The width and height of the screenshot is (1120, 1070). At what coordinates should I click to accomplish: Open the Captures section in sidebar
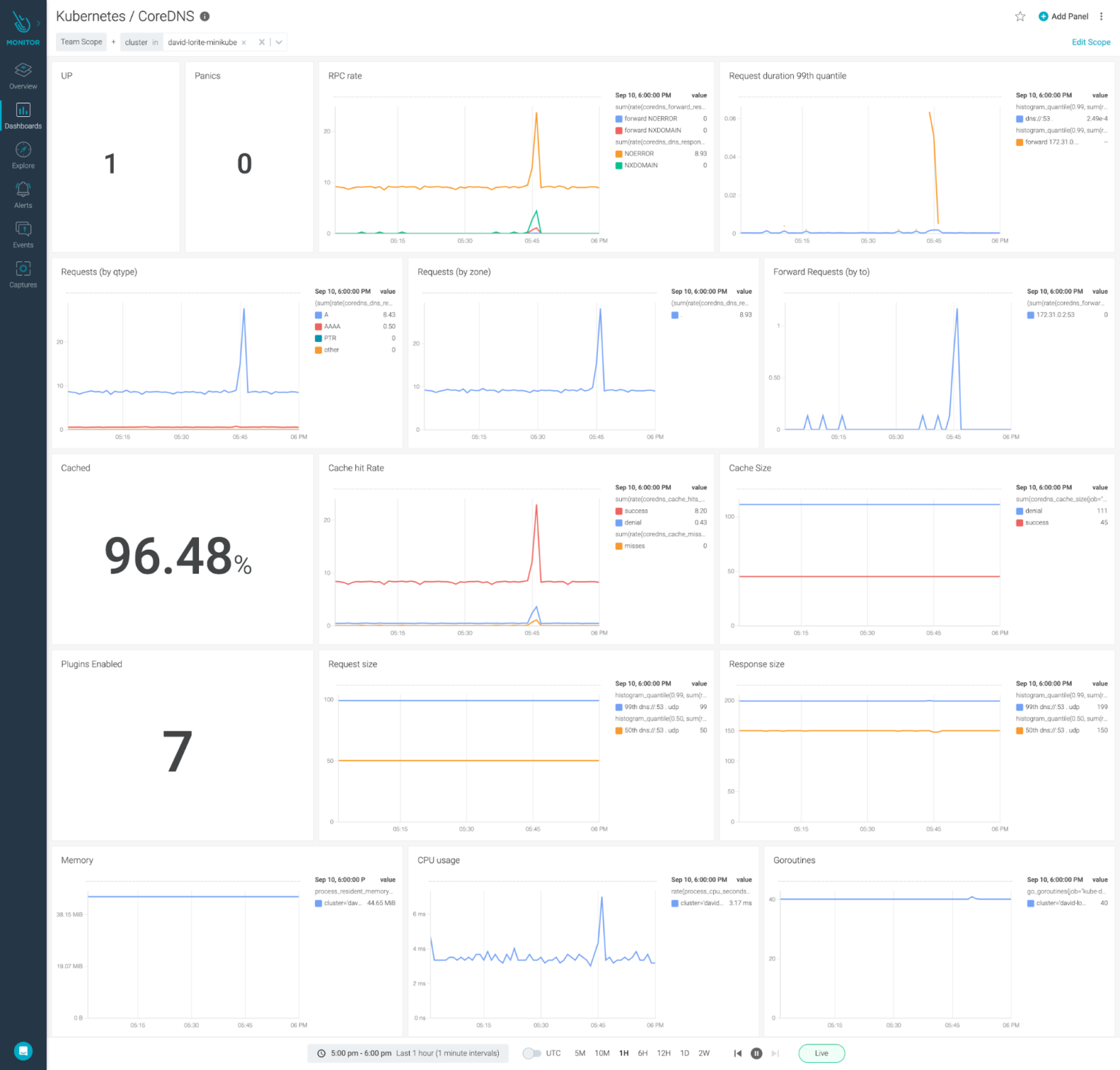(23, 274)
